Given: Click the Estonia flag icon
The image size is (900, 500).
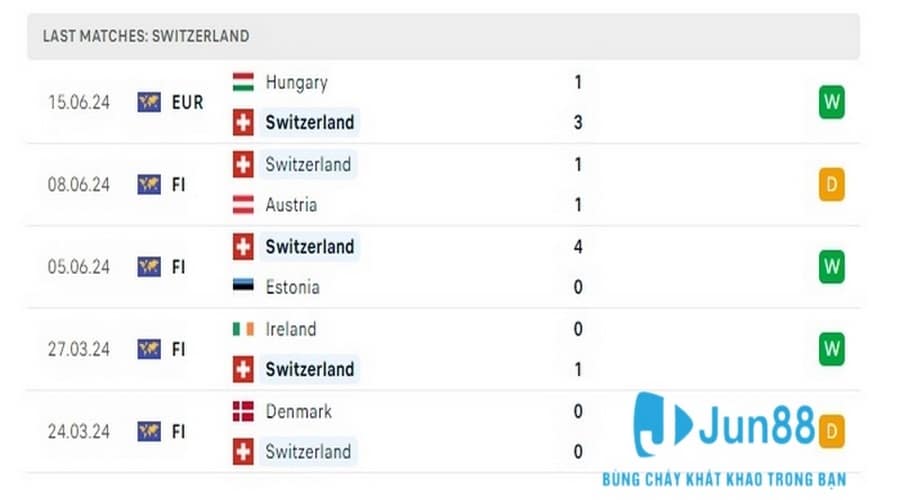Looking at the screenshot, I should [x=243, y=287].
